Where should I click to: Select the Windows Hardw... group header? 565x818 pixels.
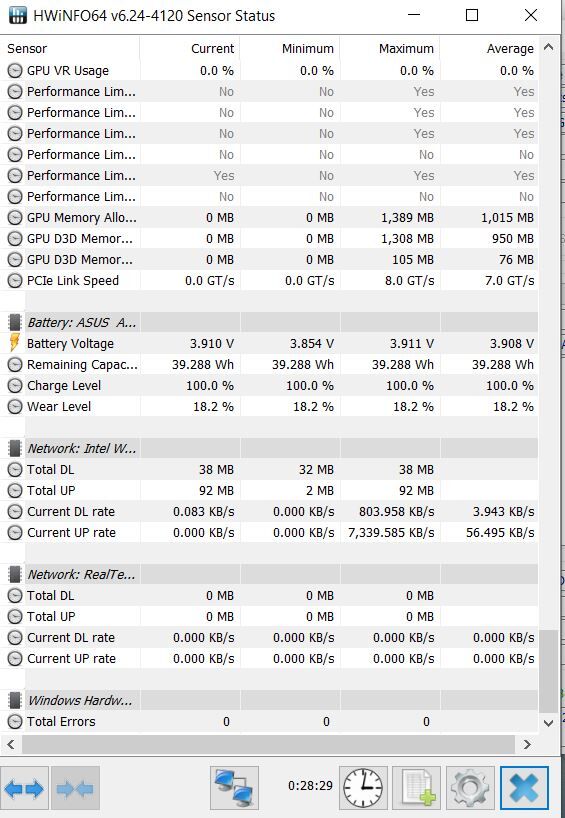click(x=269, y=700)
